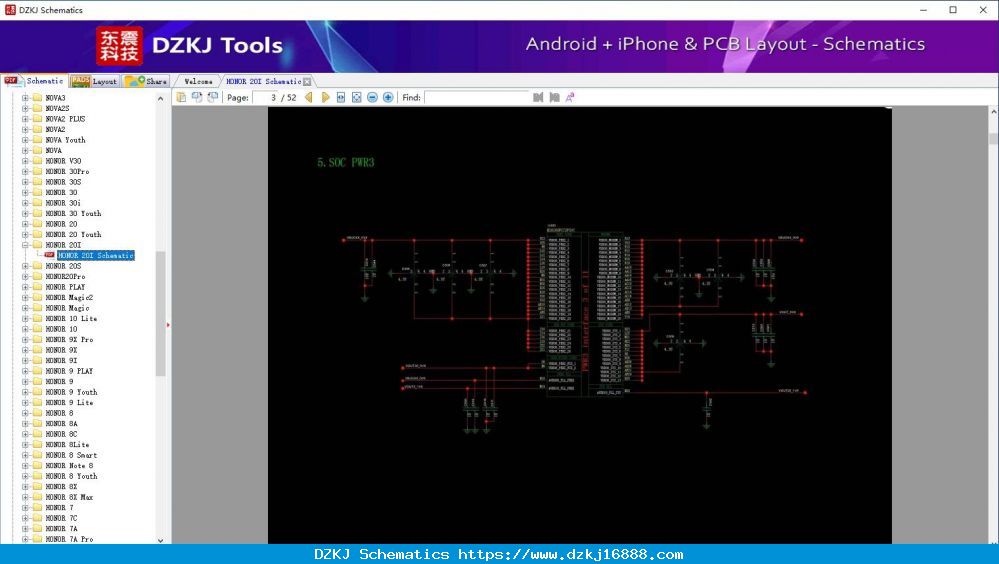
Task: Find next match icon
Action: pyautogui.click(x=554, y=97)
